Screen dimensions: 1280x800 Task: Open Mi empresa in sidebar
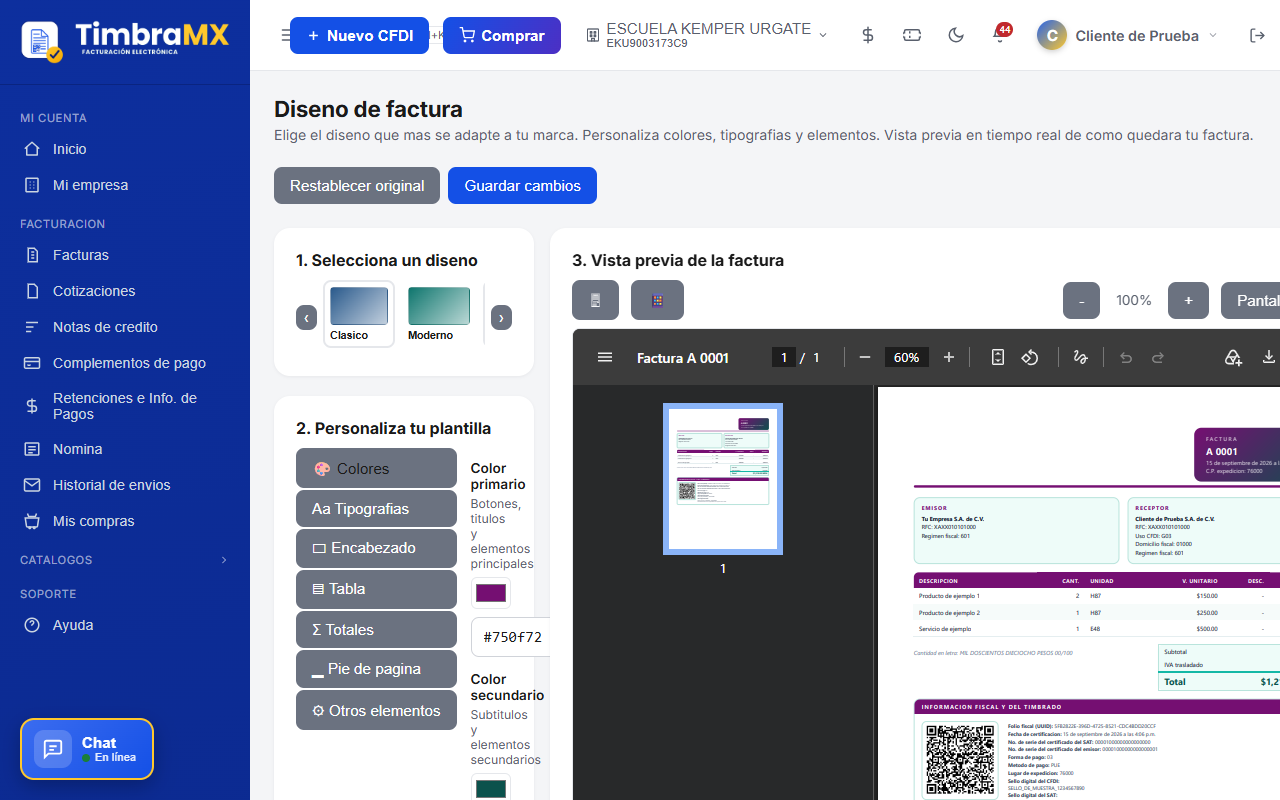pyautogui.click(x=125, y=185)
